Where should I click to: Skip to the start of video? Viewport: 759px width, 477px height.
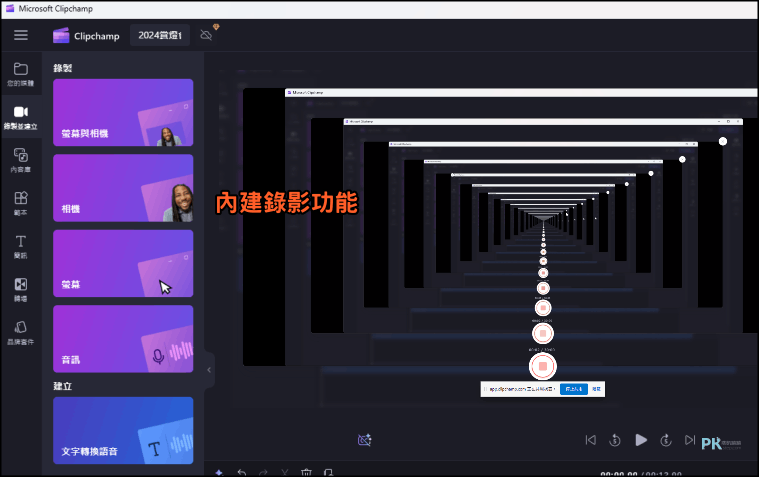(591, 440)
